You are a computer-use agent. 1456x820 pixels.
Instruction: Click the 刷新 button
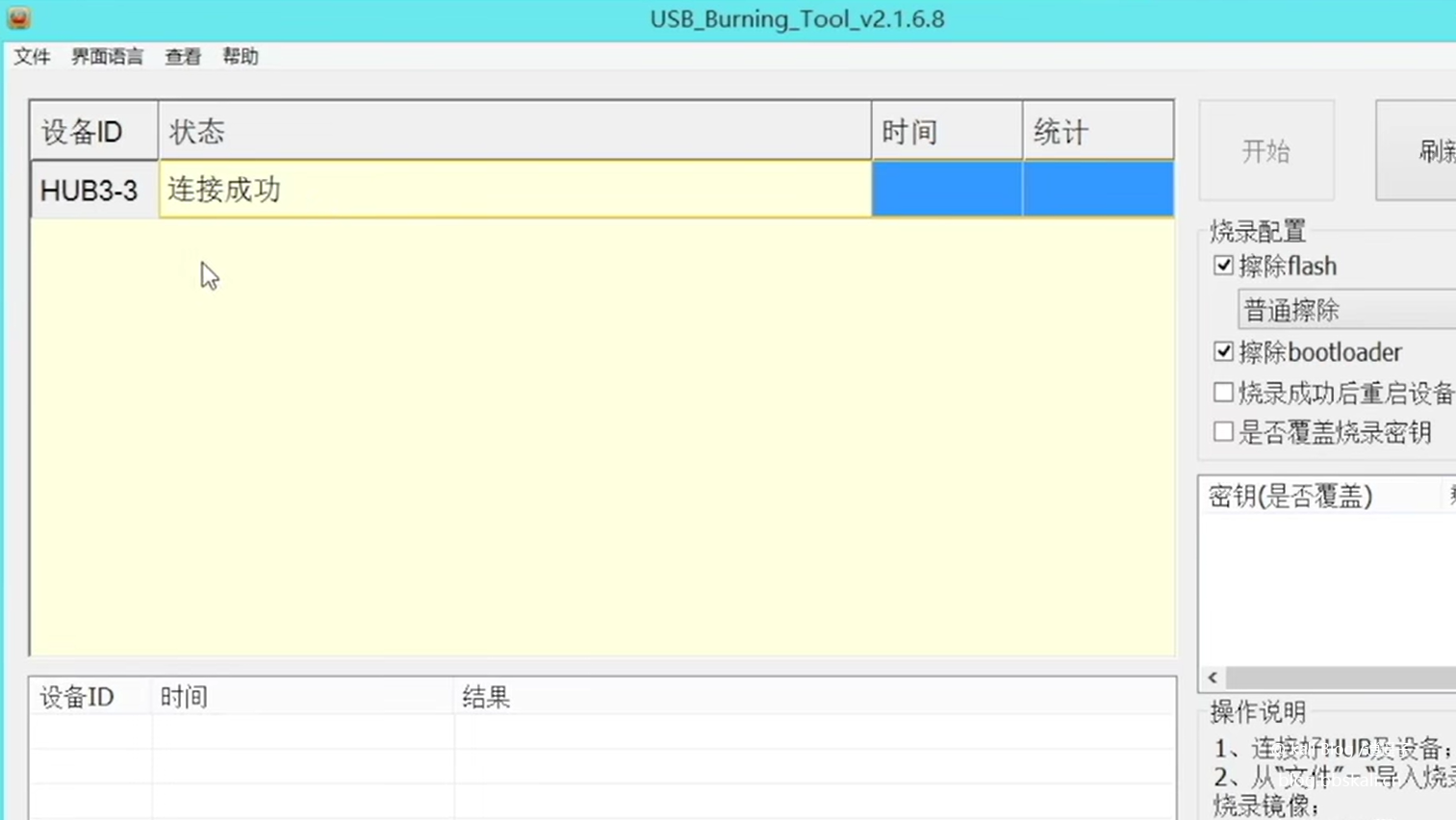(x=1424, y=151)
